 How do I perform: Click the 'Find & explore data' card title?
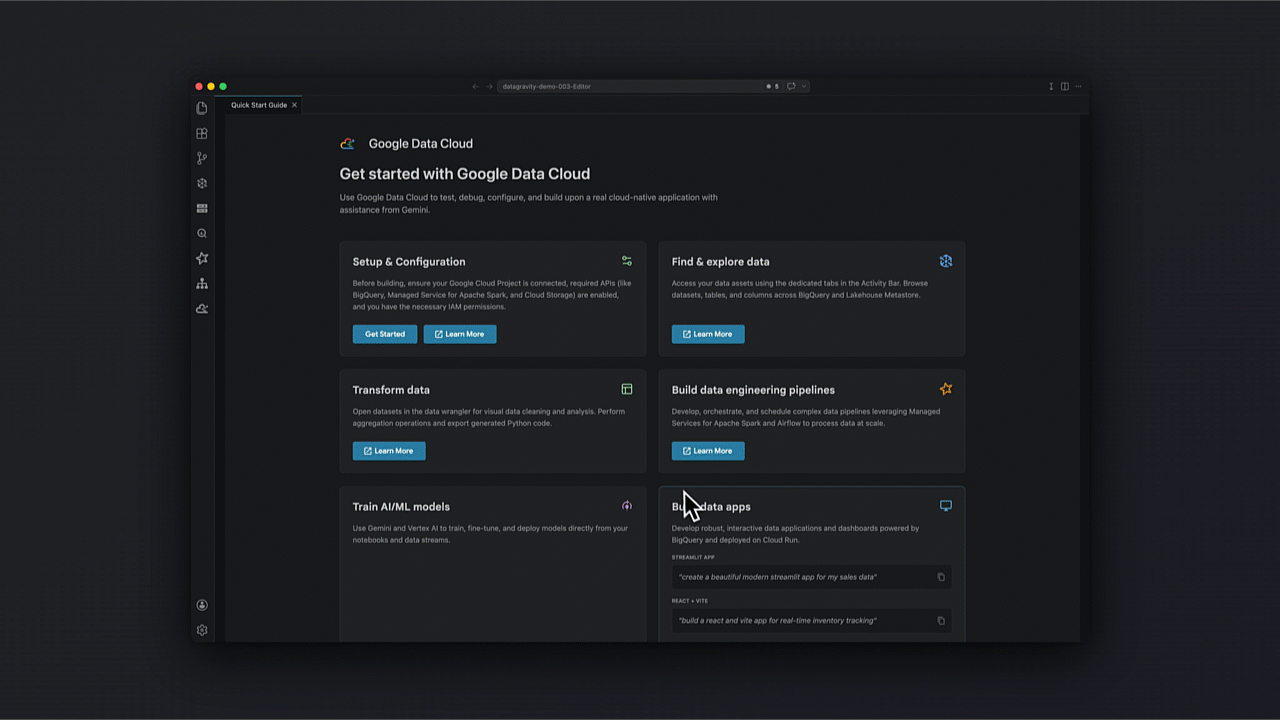(721, 262)
